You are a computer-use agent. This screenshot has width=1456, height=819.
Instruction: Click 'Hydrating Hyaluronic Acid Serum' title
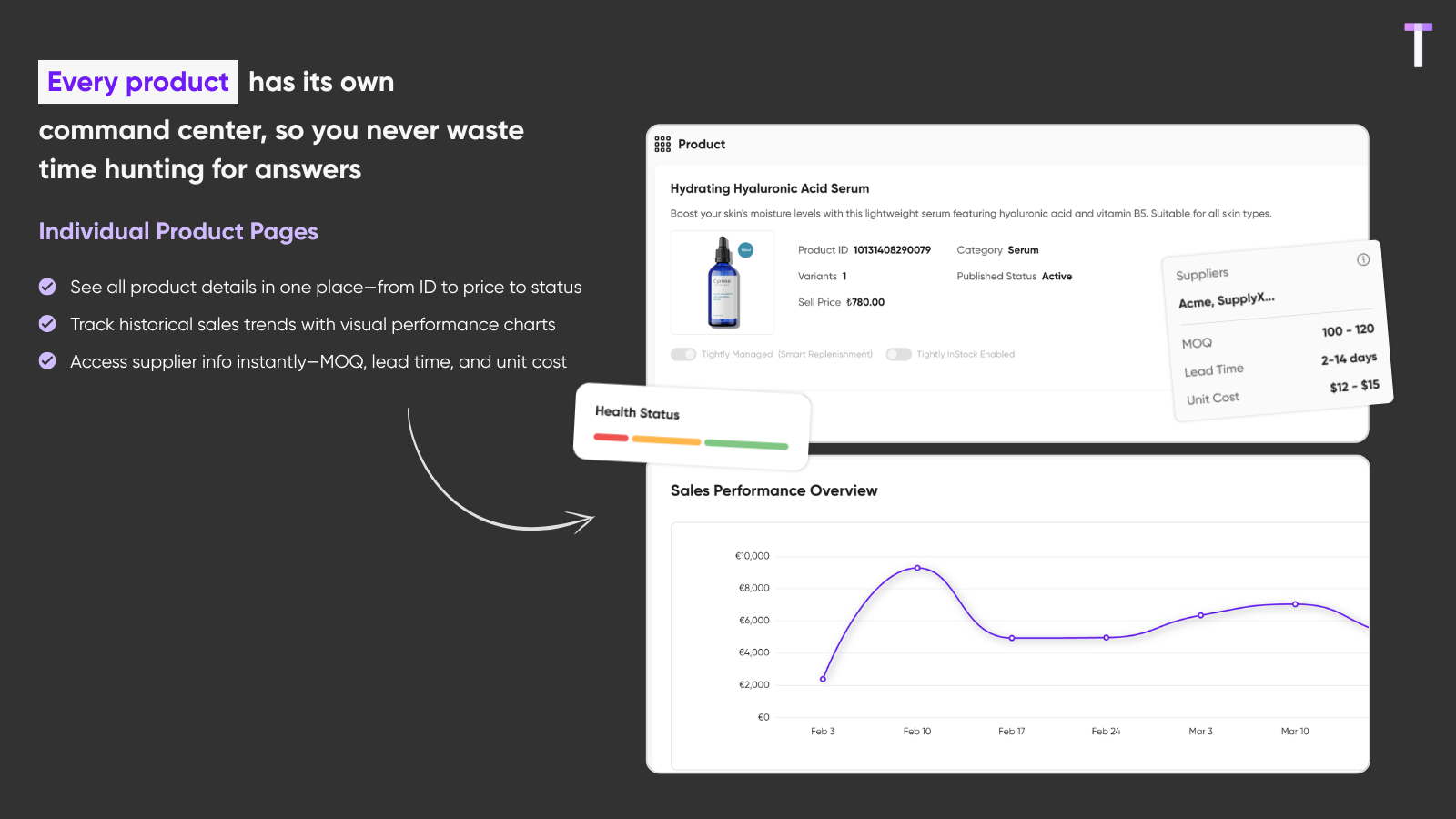click(770, 188)
